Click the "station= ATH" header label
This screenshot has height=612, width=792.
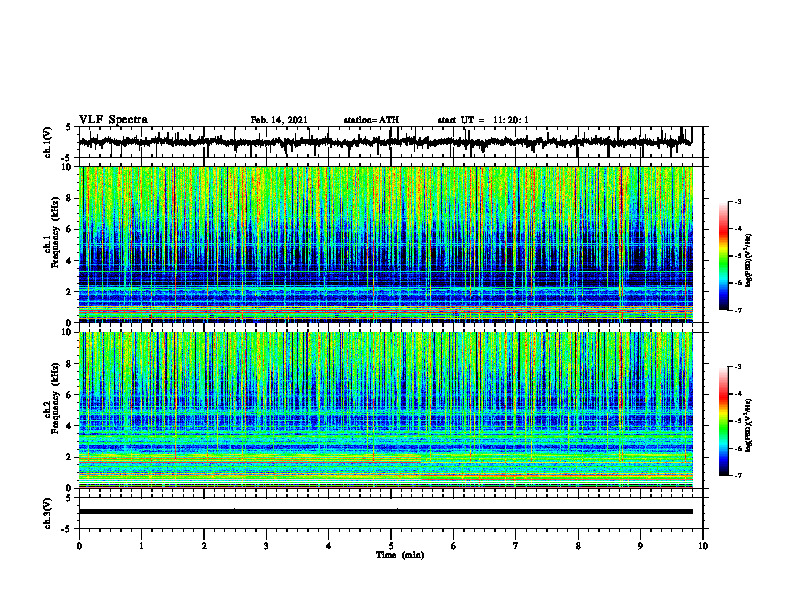coord(371,120)
